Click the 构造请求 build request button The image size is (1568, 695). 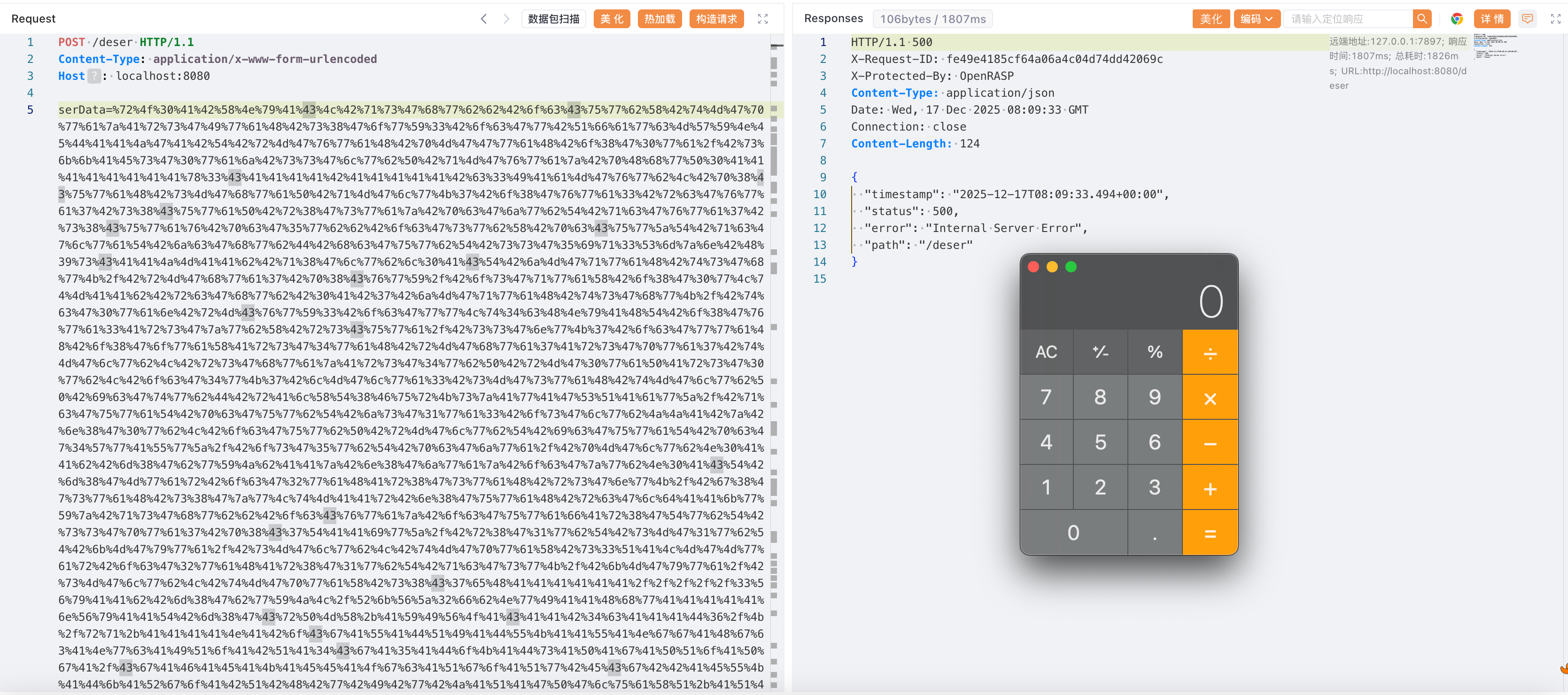point(716,19)
